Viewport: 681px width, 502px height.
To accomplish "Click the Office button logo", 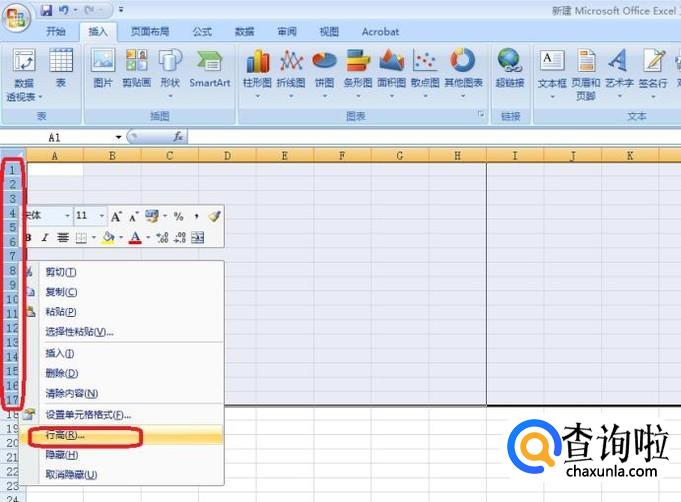I will point(16,18).
